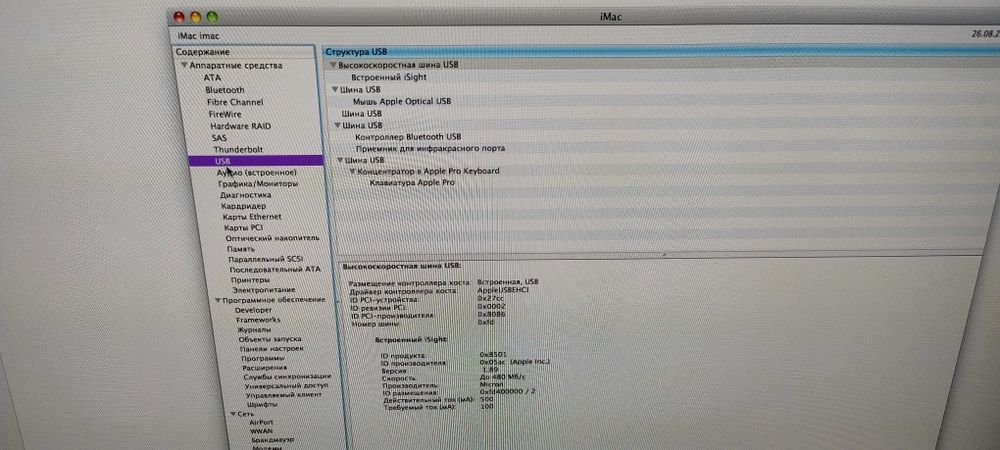Viewport: 1000px width, 450px height.
Task: Select Hardware RAID entry
Action: click(240, 126)
